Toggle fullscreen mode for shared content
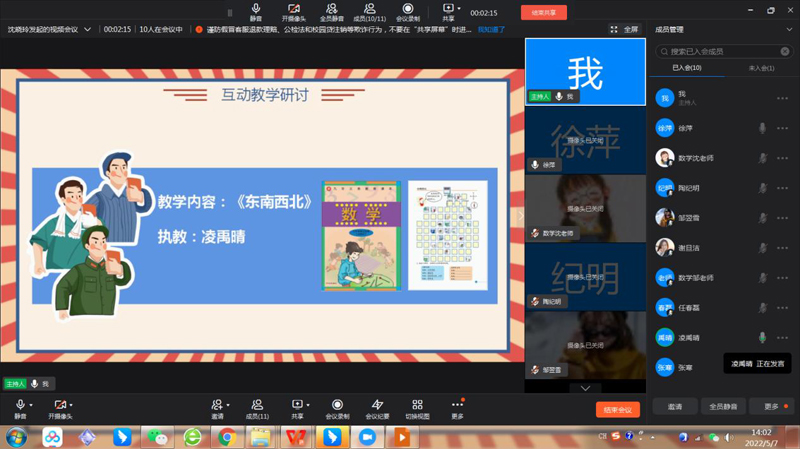800x449 pixels. coord(624,30)
